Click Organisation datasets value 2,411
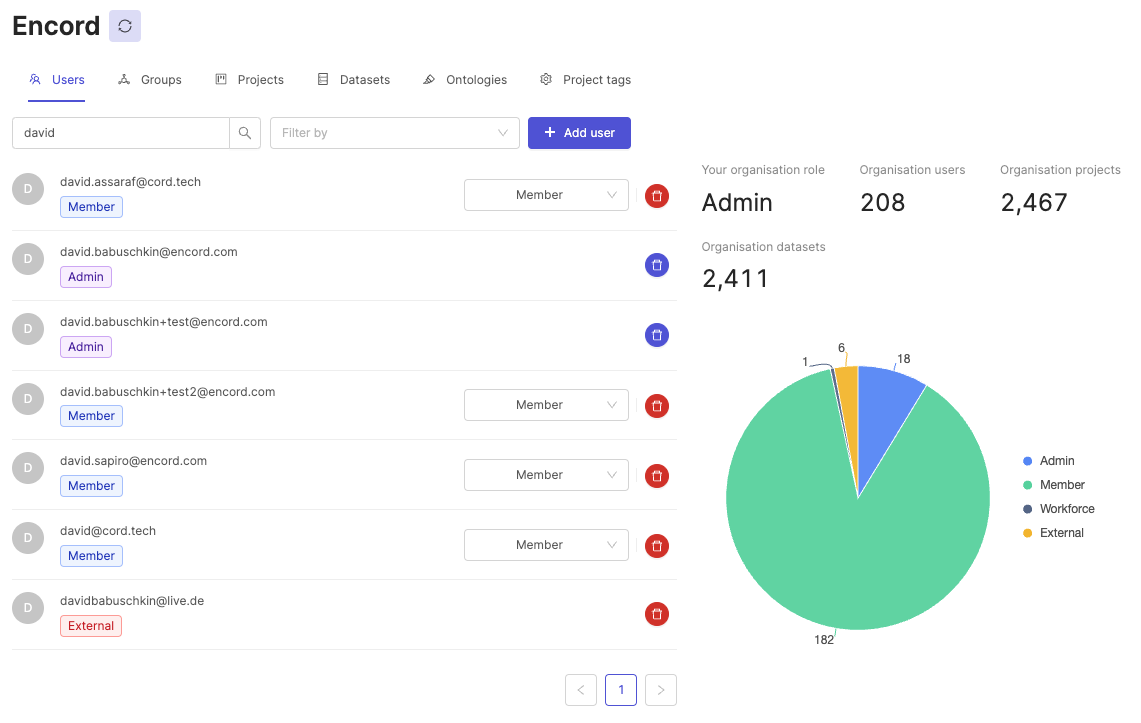The image size is (1141, 723). (735, 279)
